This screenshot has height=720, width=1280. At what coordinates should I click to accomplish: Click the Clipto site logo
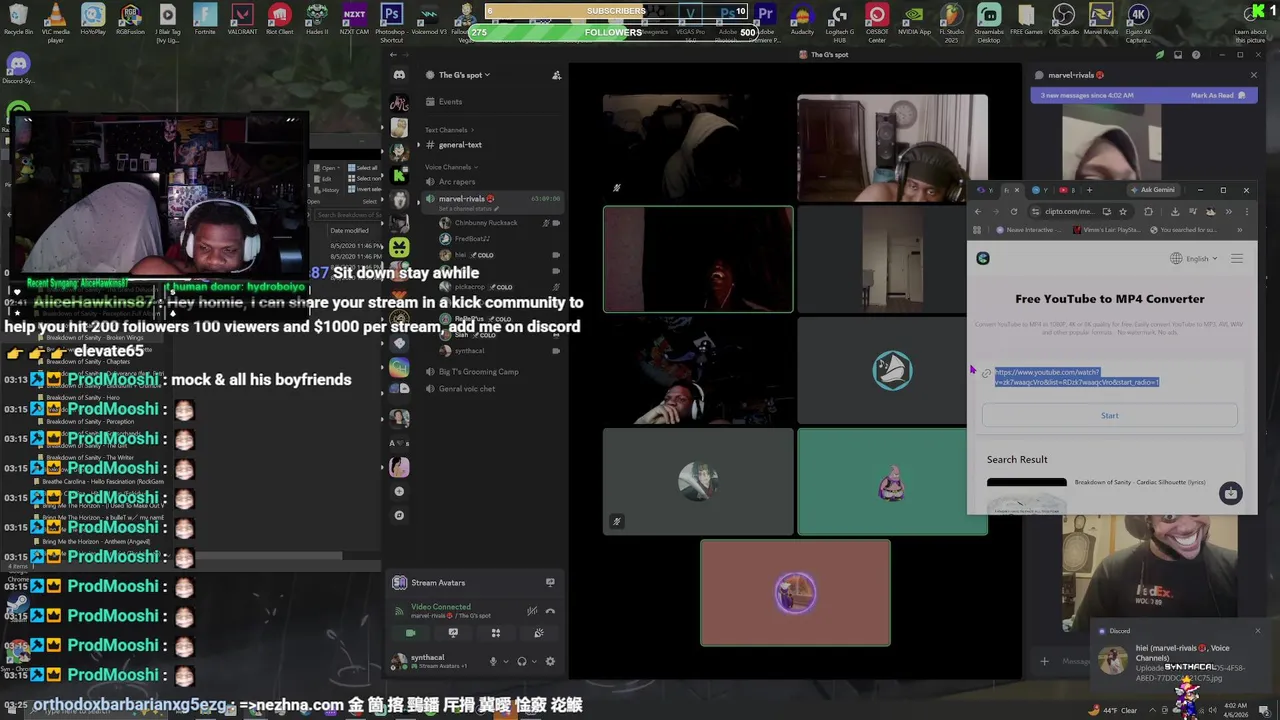click(983, 259)
